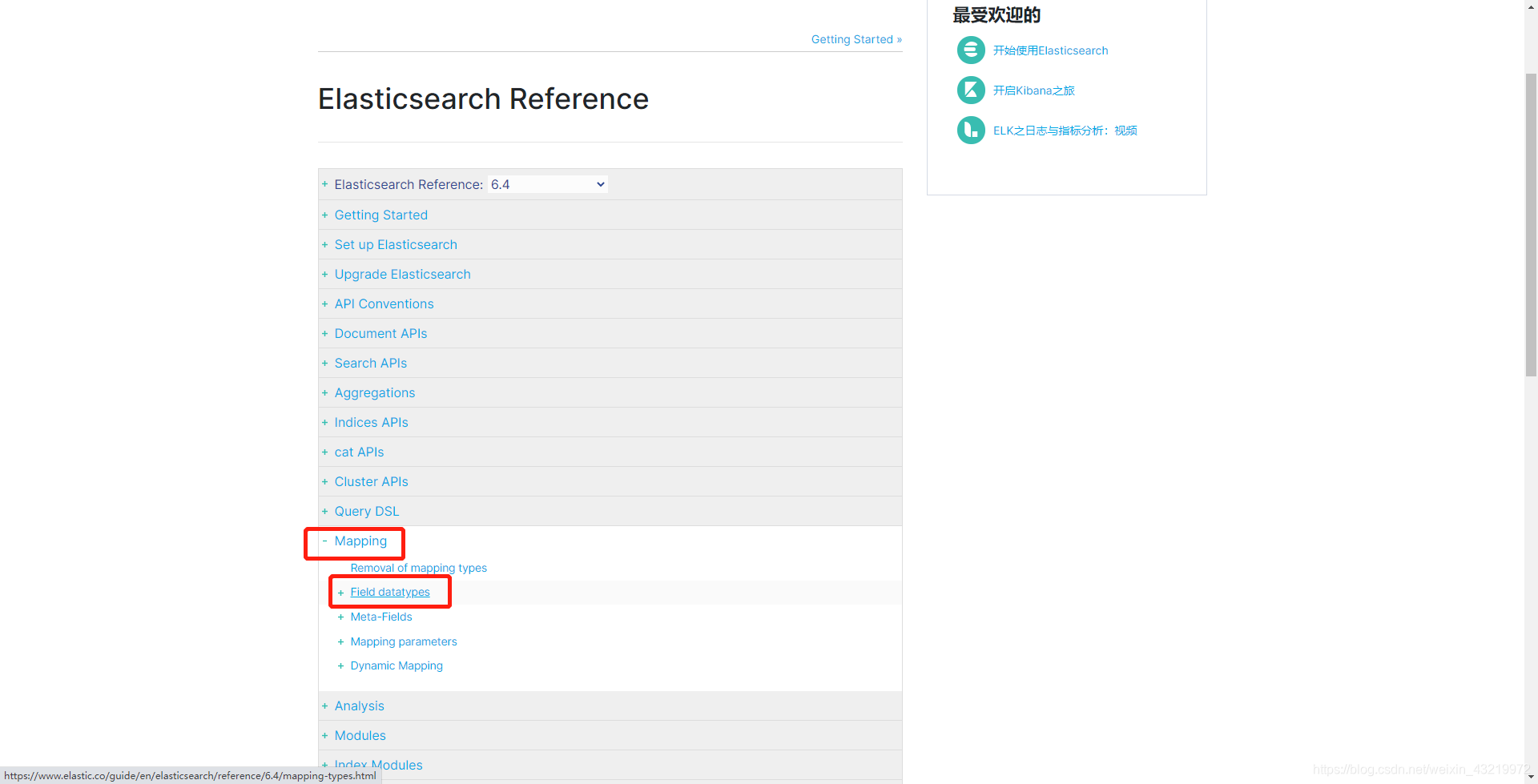Open the ELK之日志与指标分析 video link
The width and height of the screenshot is (1538, 784).
point(1065,131)
